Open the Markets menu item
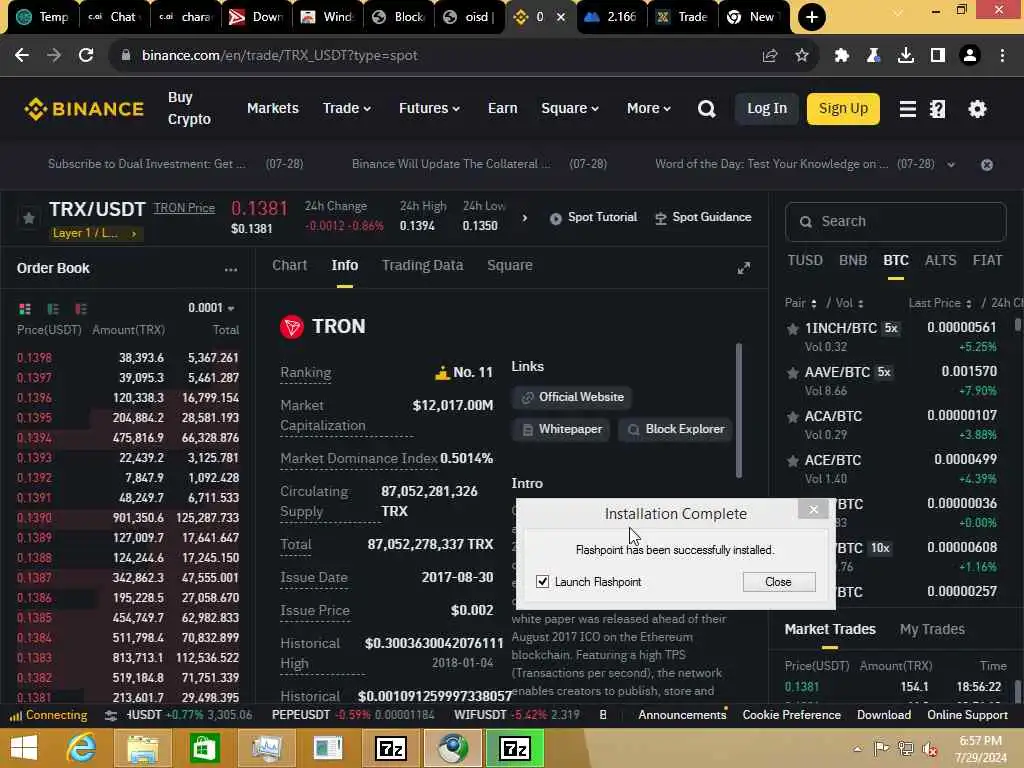Image resolution: width=1024 pixels, height=768 pixels. pos(272,108)
